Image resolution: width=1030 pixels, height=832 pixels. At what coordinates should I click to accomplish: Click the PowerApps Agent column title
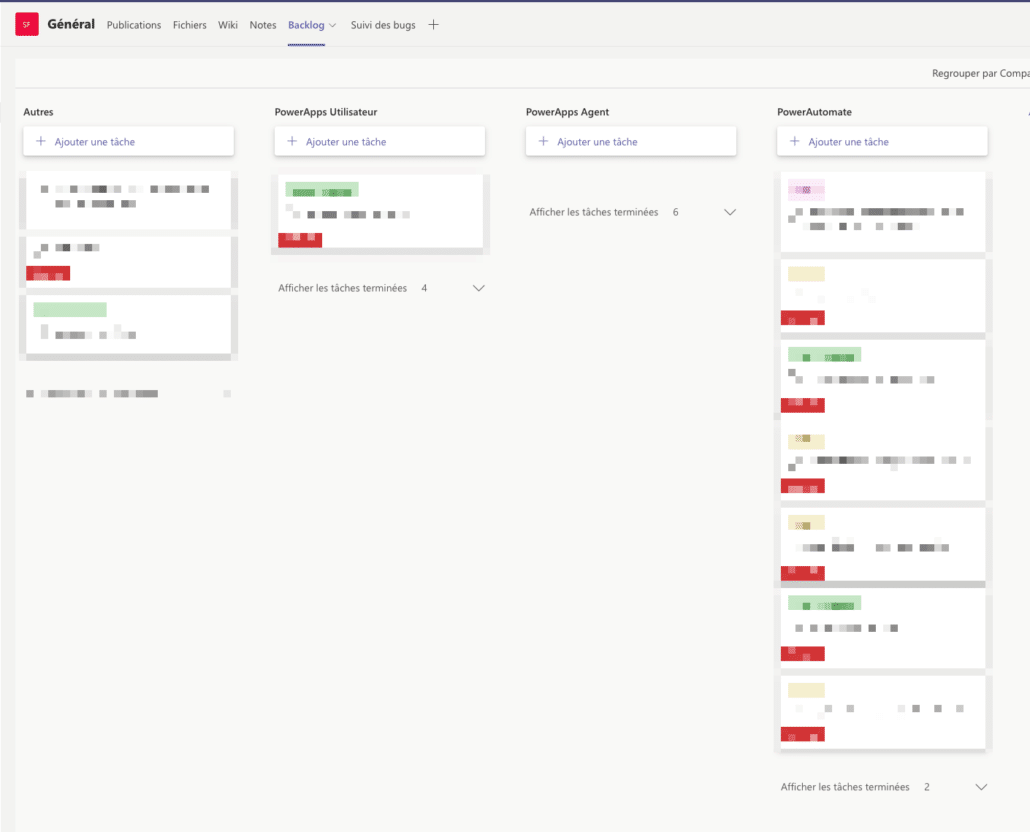click(x=568, y=112)
